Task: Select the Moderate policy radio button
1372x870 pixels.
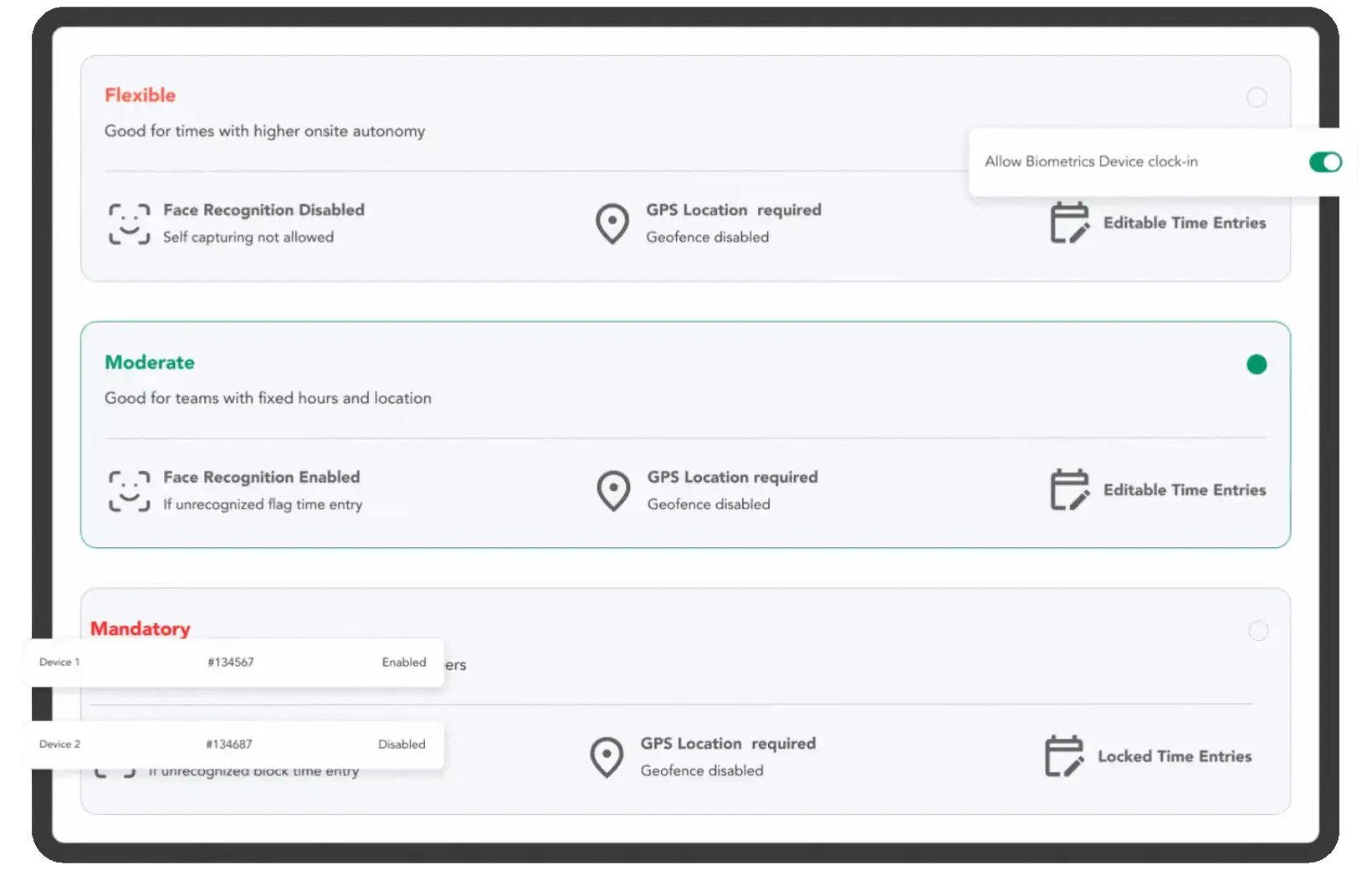Action: coord(1257,364)
